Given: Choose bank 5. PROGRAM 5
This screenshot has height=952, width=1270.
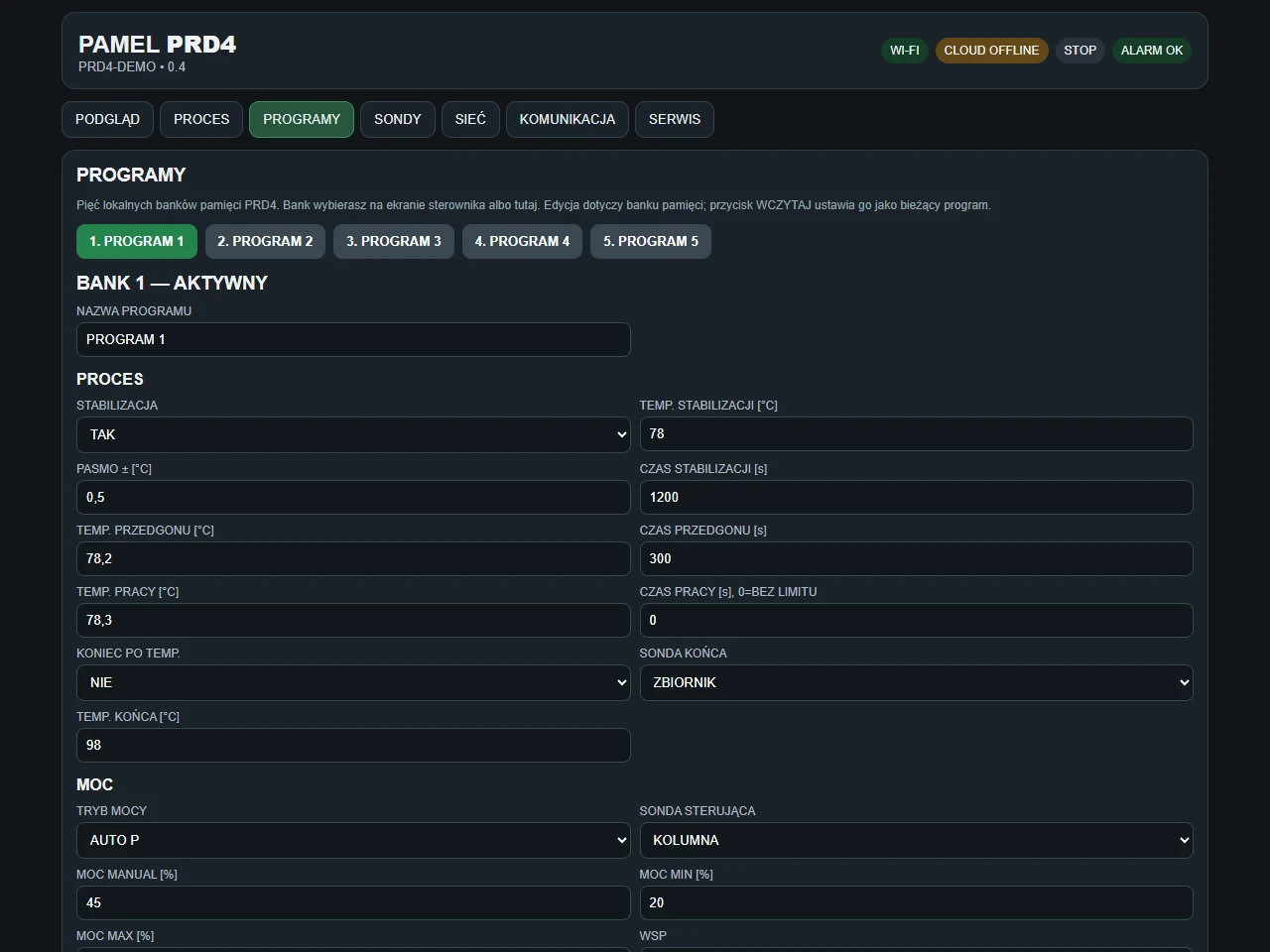Looking at the screenshot, I should (x=651, y=241).
